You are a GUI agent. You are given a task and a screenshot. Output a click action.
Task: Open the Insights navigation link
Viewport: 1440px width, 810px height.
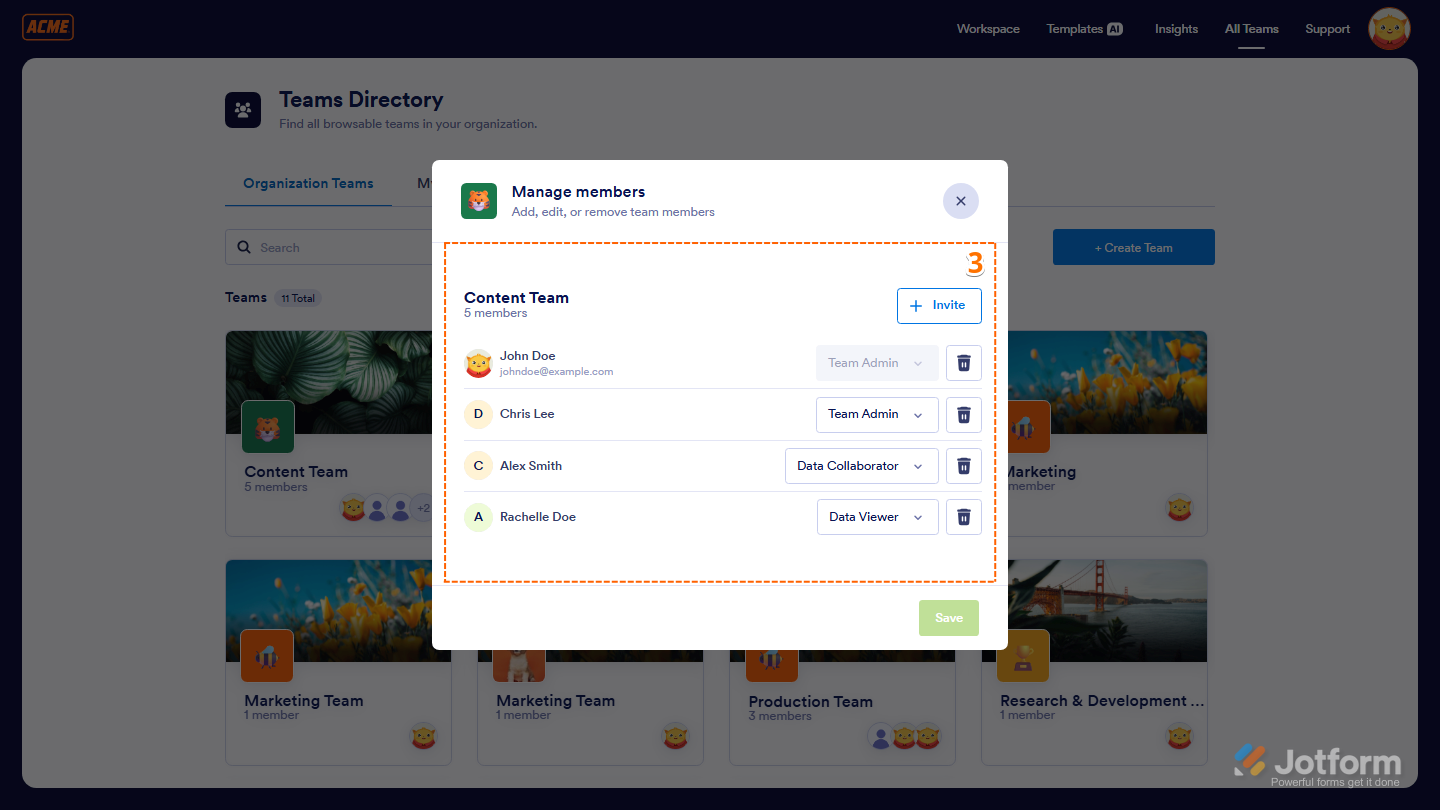[1176, 29]
